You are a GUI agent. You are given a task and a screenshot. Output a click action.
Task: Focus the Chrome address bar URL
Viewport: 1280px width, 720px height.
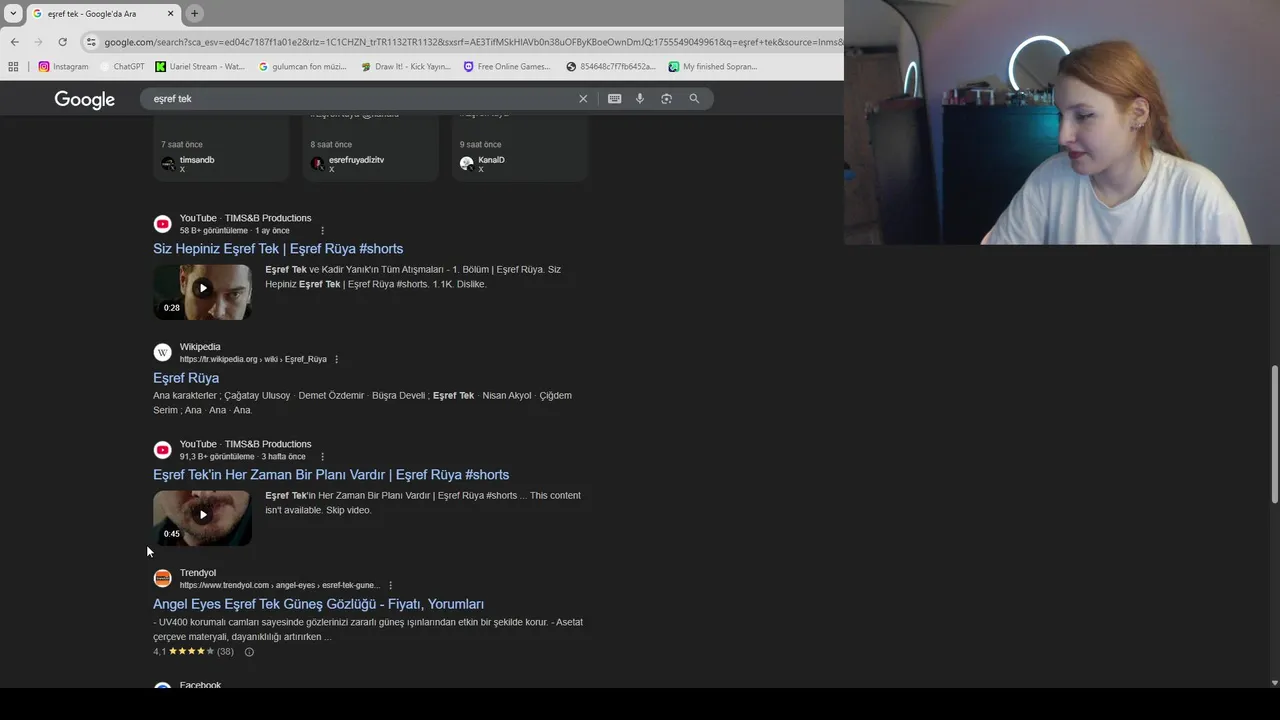[472, 42]
